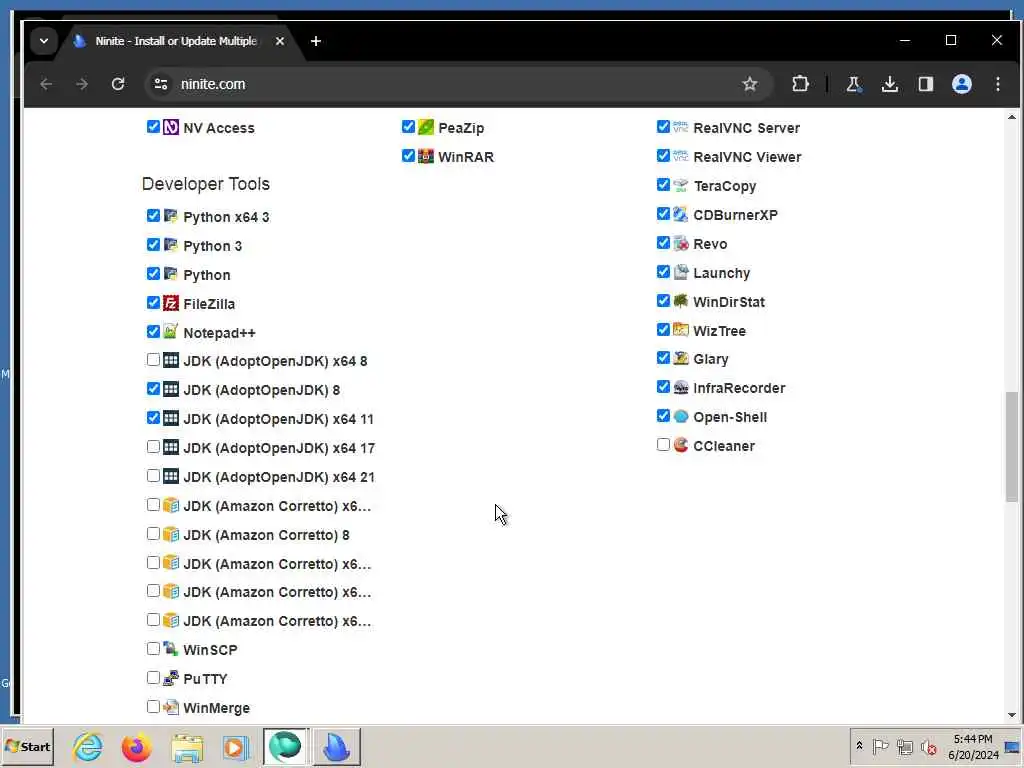Click the taskbar clock showing 5:44 PM
Screen dimensions: 1024x768
click(973, 746)
